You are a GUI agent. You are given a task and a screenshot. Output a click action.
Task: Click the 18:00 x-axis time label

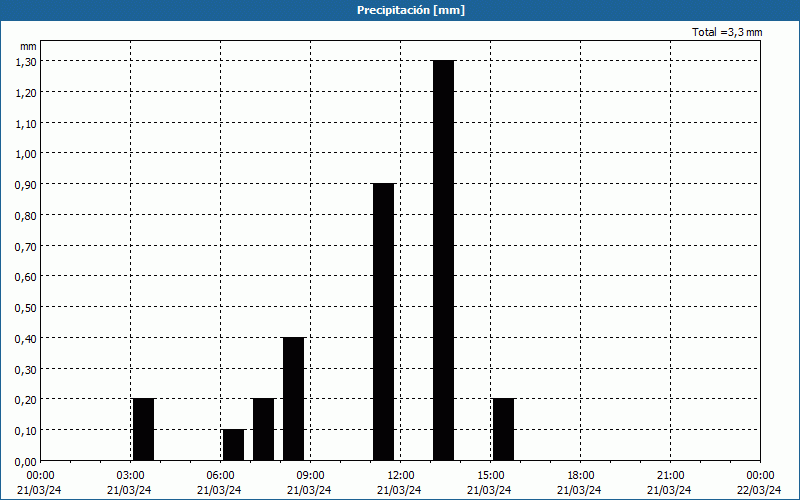point(580,476)
